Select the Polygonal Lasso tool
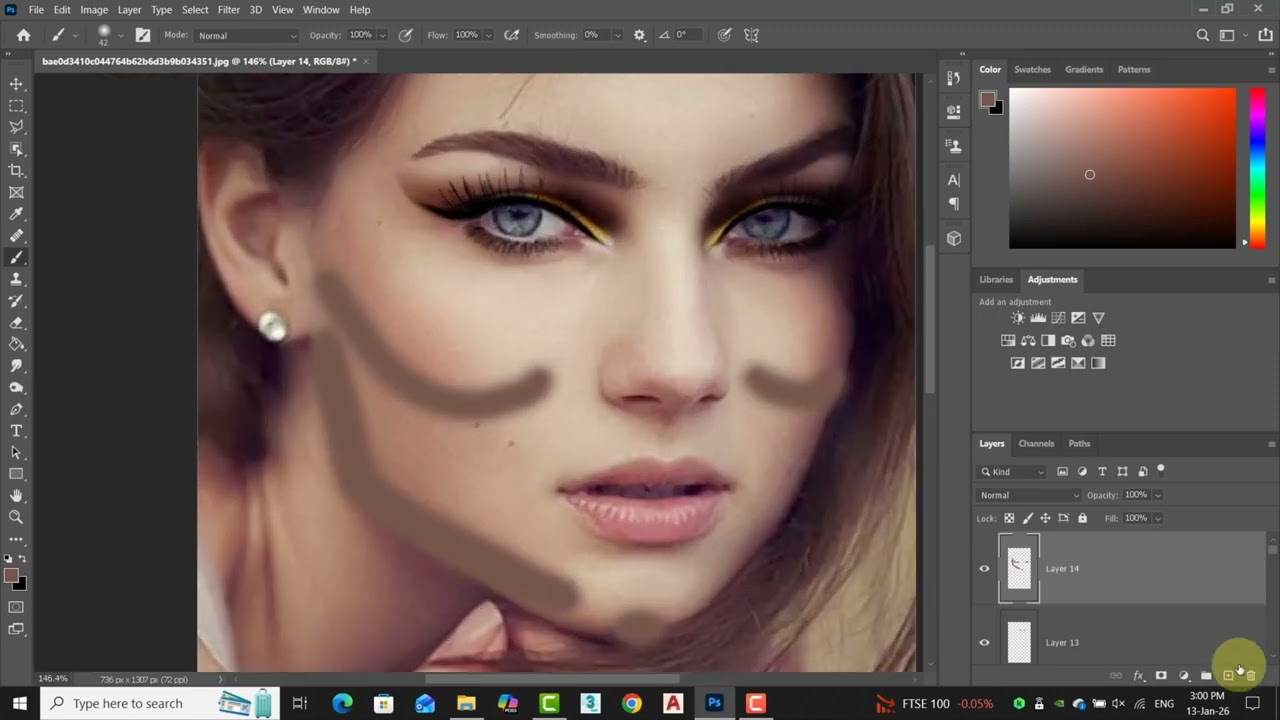 [x=16, y=127]
